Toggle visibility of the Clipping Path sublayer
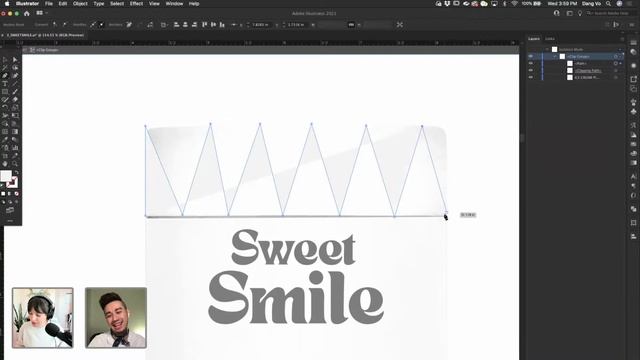The image size is (640, 360). click(x=531, y=70)
